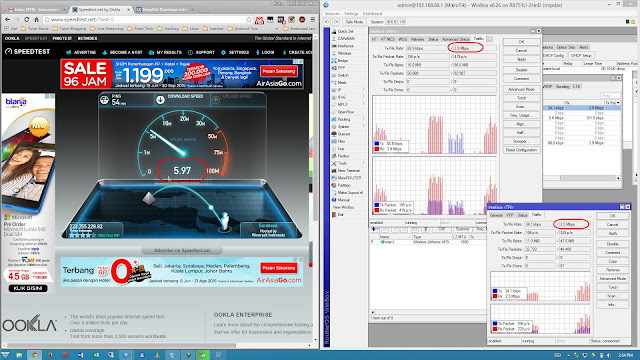
Task: Open the column dropdown arrow in interface list
Action: [618, 102]
